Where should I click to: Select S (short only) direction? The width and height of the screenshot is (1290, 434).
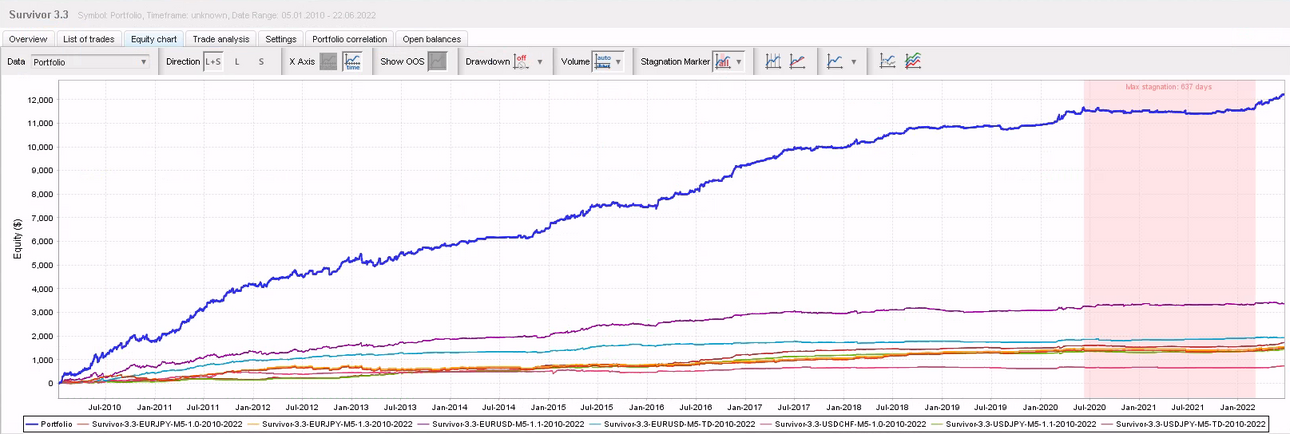[262, 62]
